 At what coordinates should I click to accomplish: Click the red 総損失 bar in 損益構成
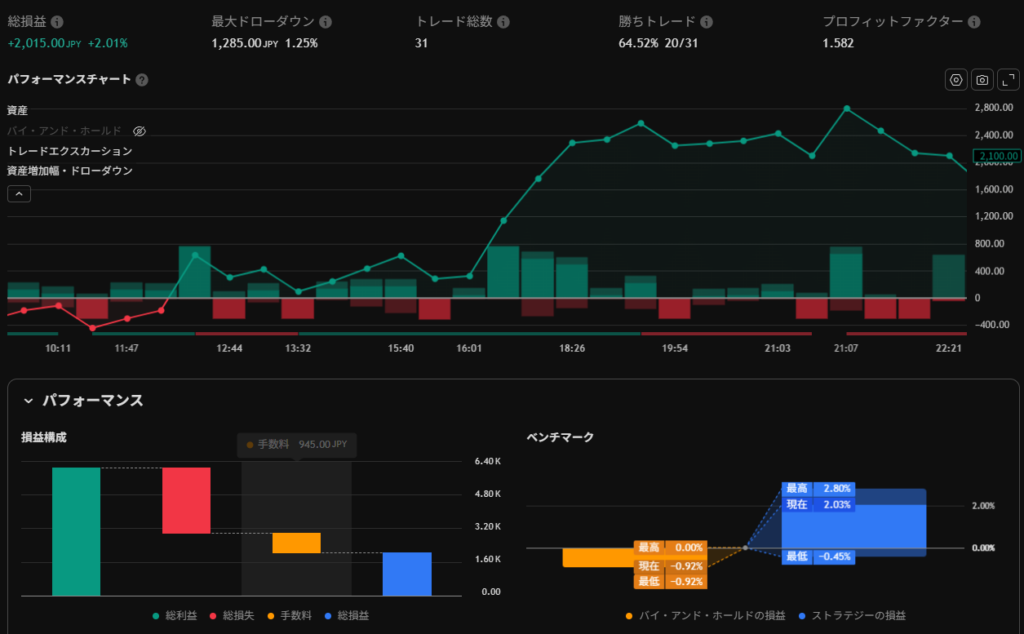pos(186,500)
